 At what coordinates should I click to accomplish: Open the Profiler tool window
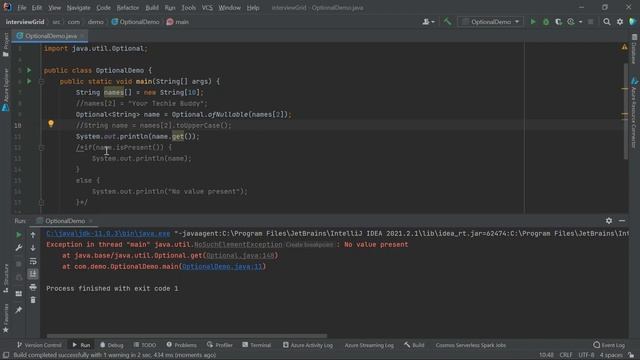click(x=219, y=345)
